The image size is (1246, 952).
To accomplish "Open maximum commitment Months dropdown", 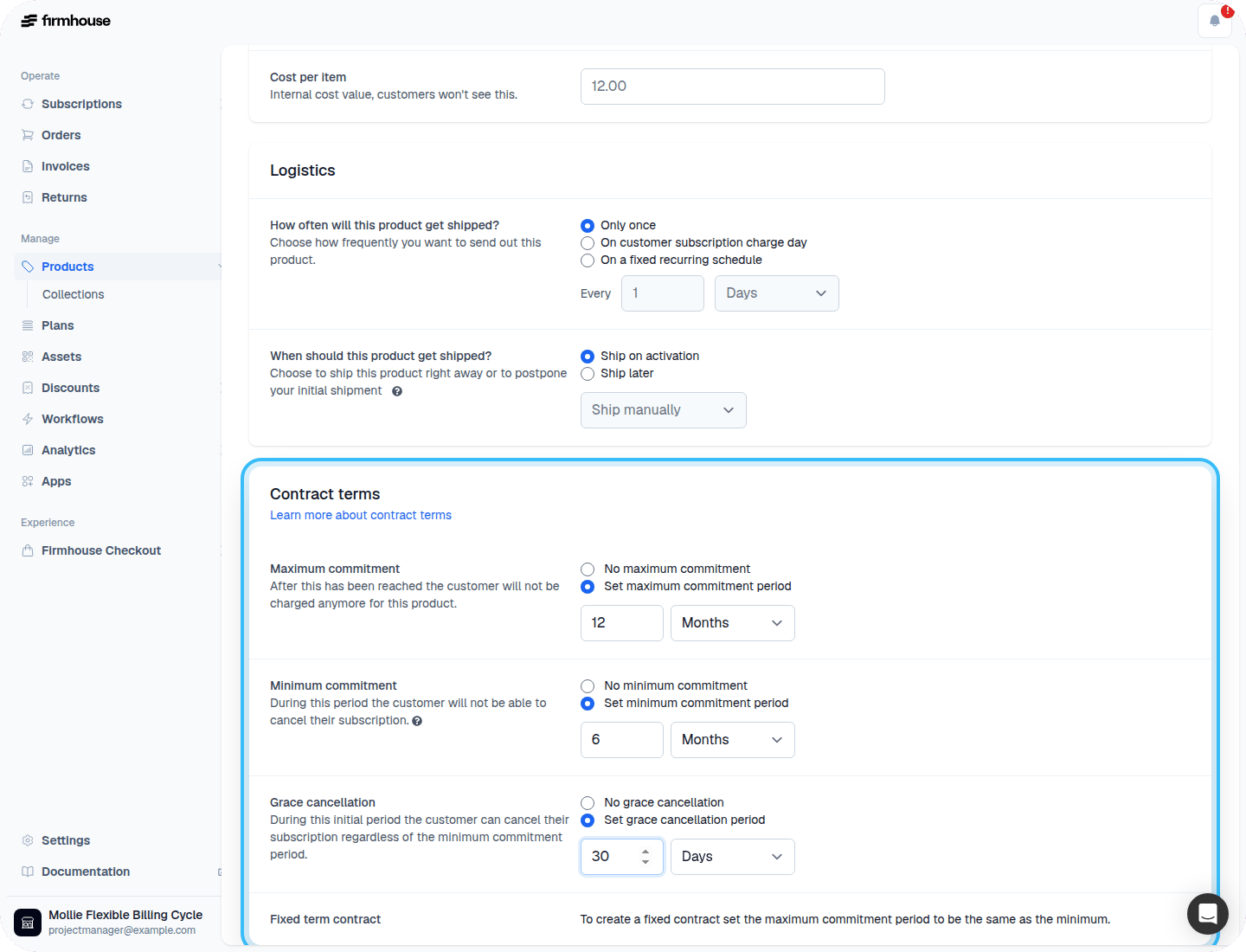I will click(733, 623).
